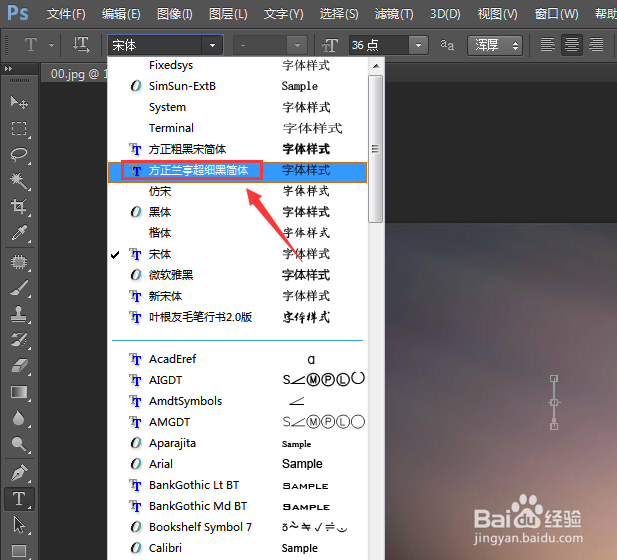Click the font size 36 点 field
The height and width of the screenshot is (560, 617).
coord(379,45)
